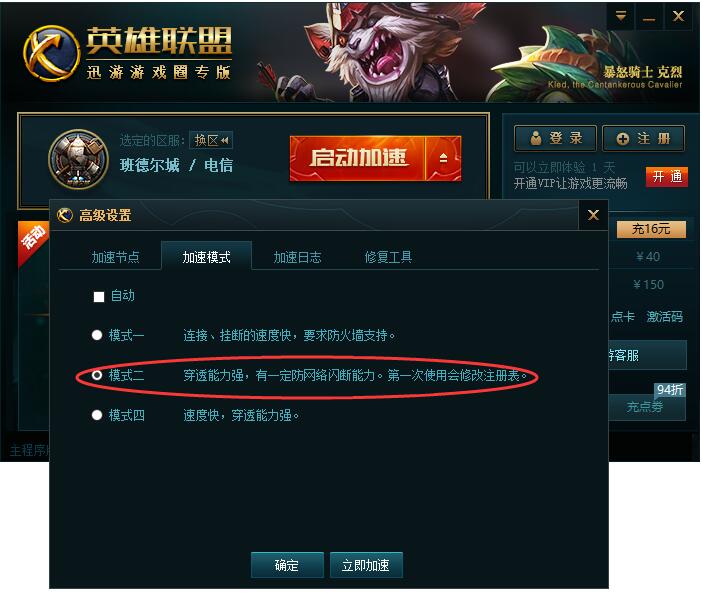Click the 确定 confirm button
Viewport: 702px width, 593px height.
point(287,565)
